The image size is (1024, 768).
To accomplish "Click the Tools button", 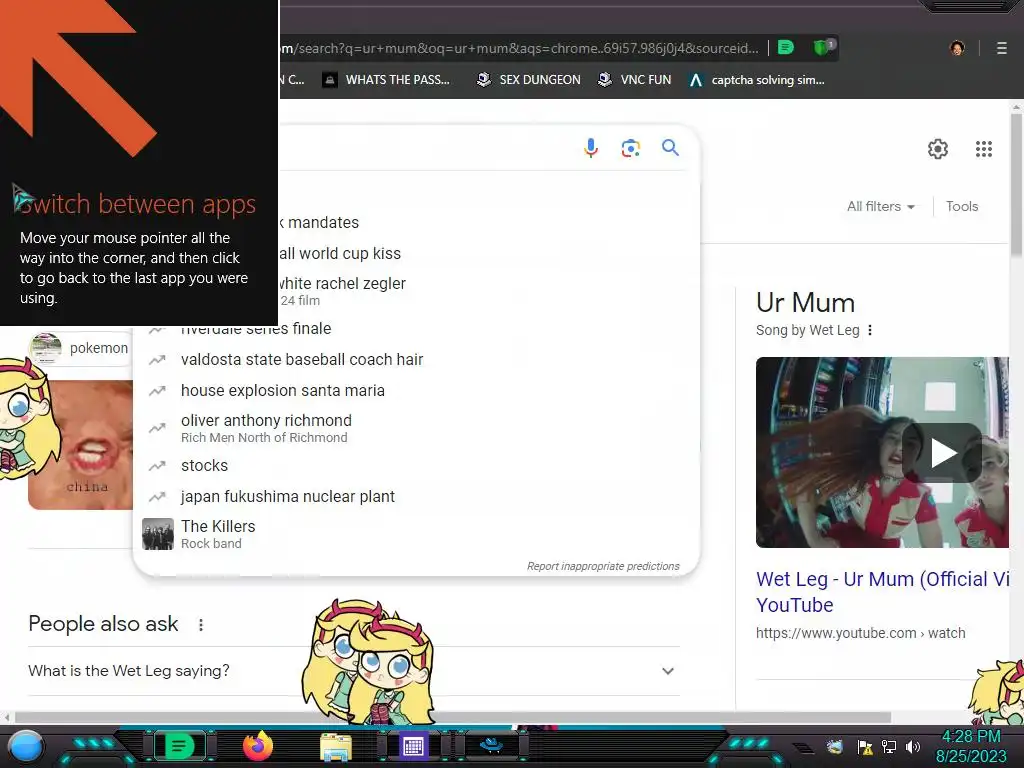I will coord(962,206).
